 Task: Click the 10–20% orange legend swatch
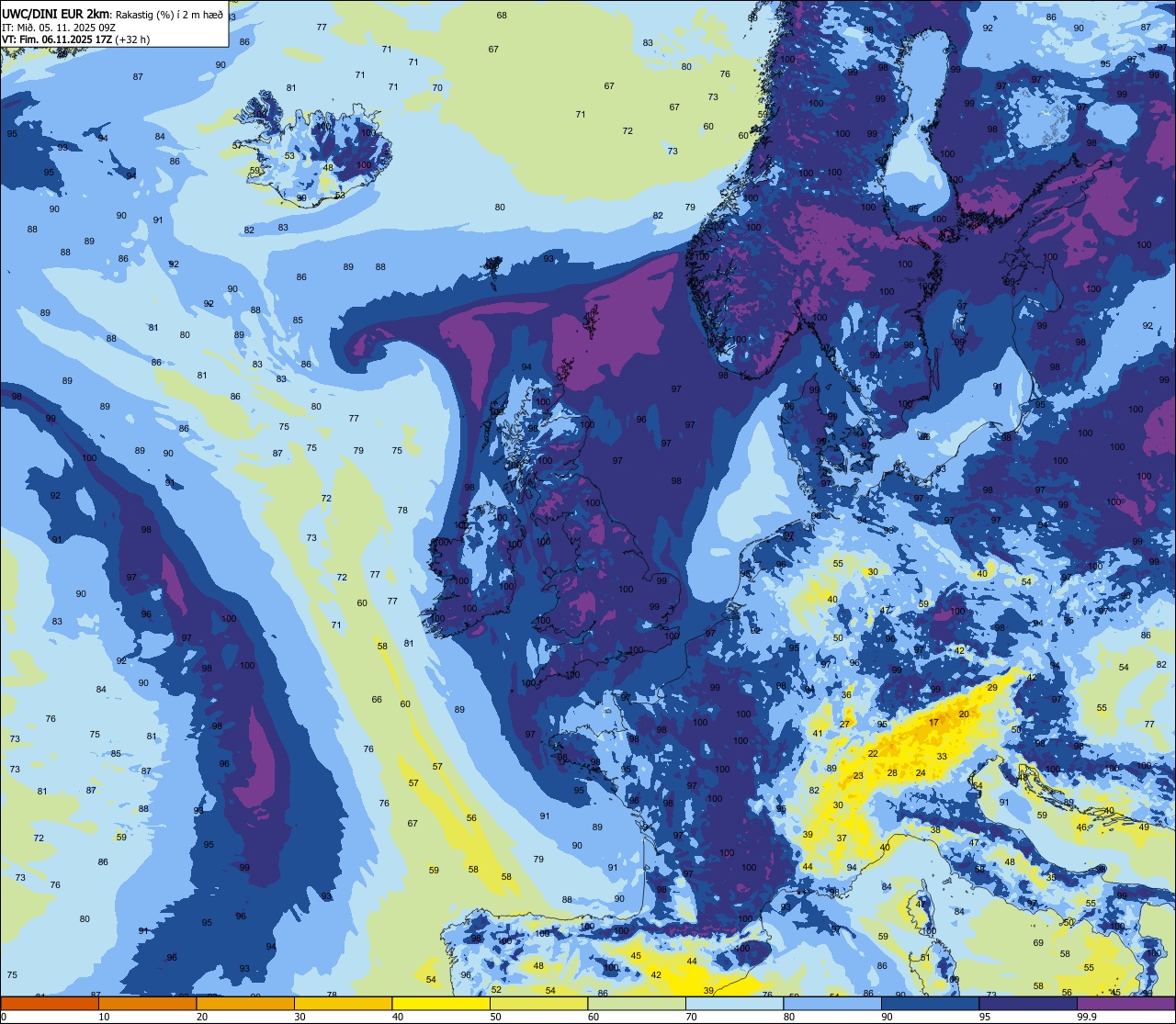147,1003
